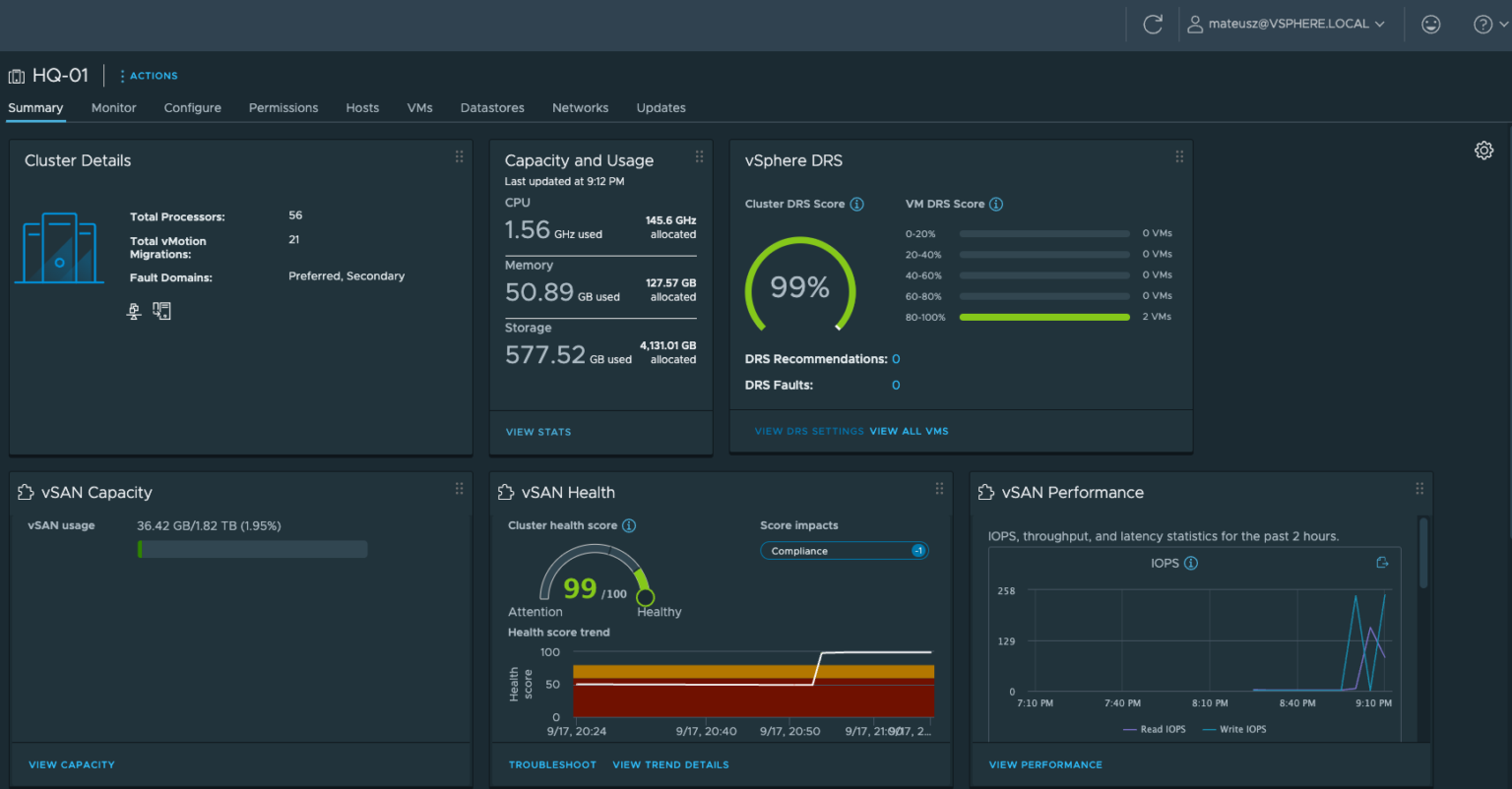This screenshot has height=789, width=1512.
Task: Click the IOPS chart info icon
Action: coord(1191,564)
